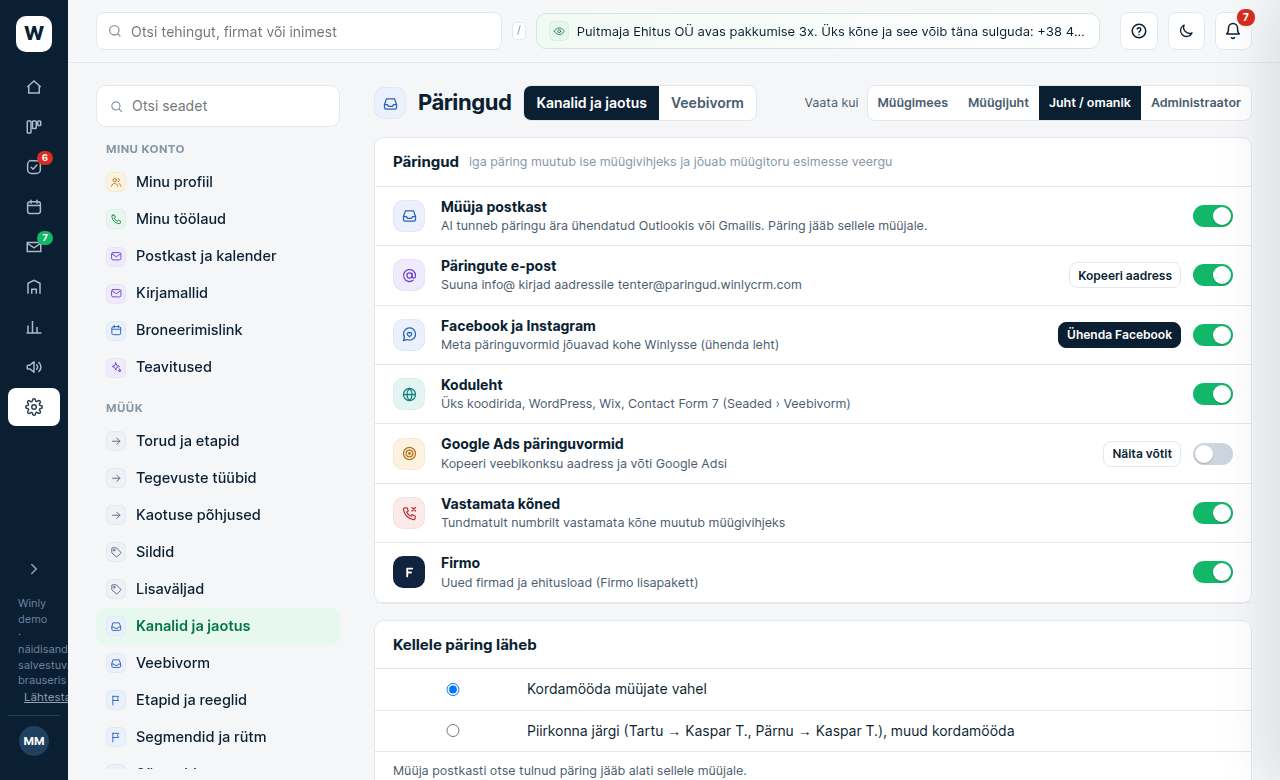
Task: Toggle dark mode moon icon
Action: (x=1186, y=31)
